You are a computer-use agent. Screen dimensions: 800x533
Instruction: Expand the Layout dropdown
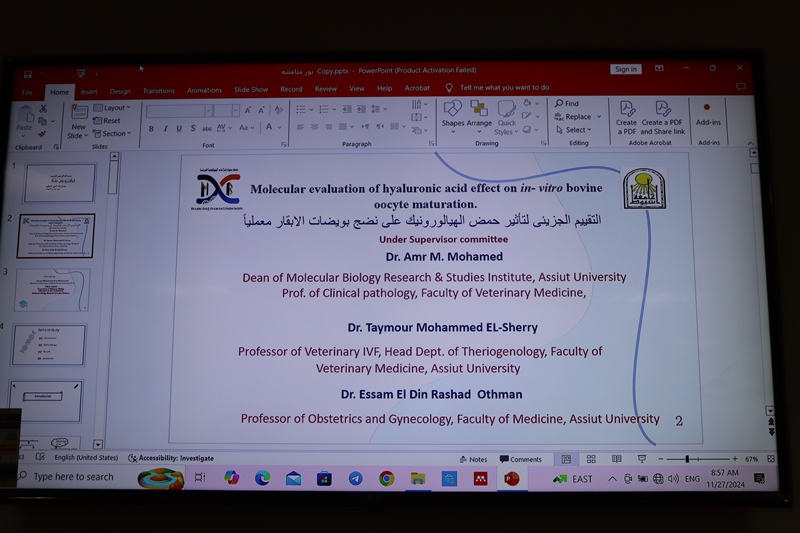click(x=115, y=107)
